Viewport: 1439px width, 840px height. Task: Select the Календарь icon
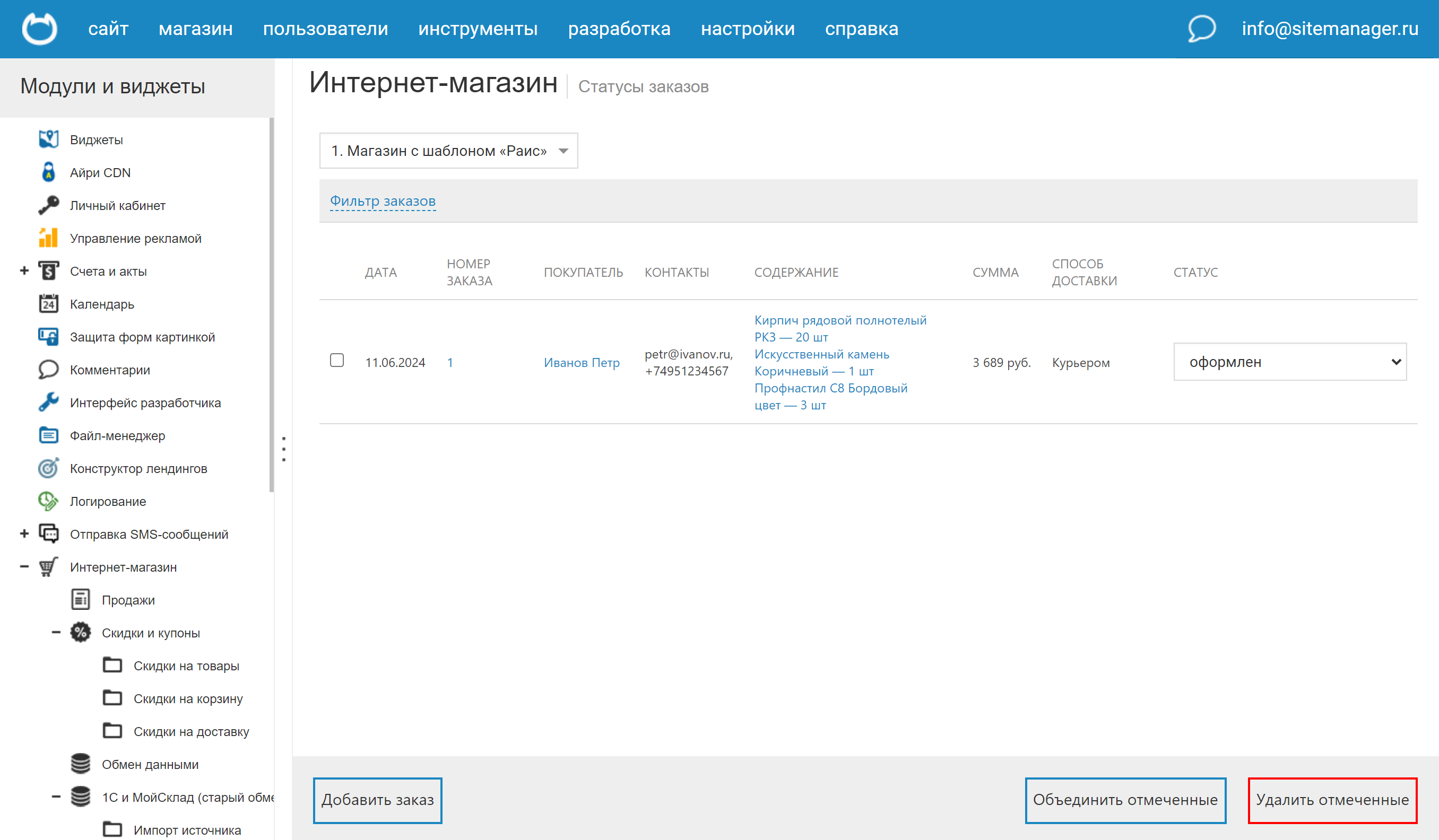[x=48, y=303]
